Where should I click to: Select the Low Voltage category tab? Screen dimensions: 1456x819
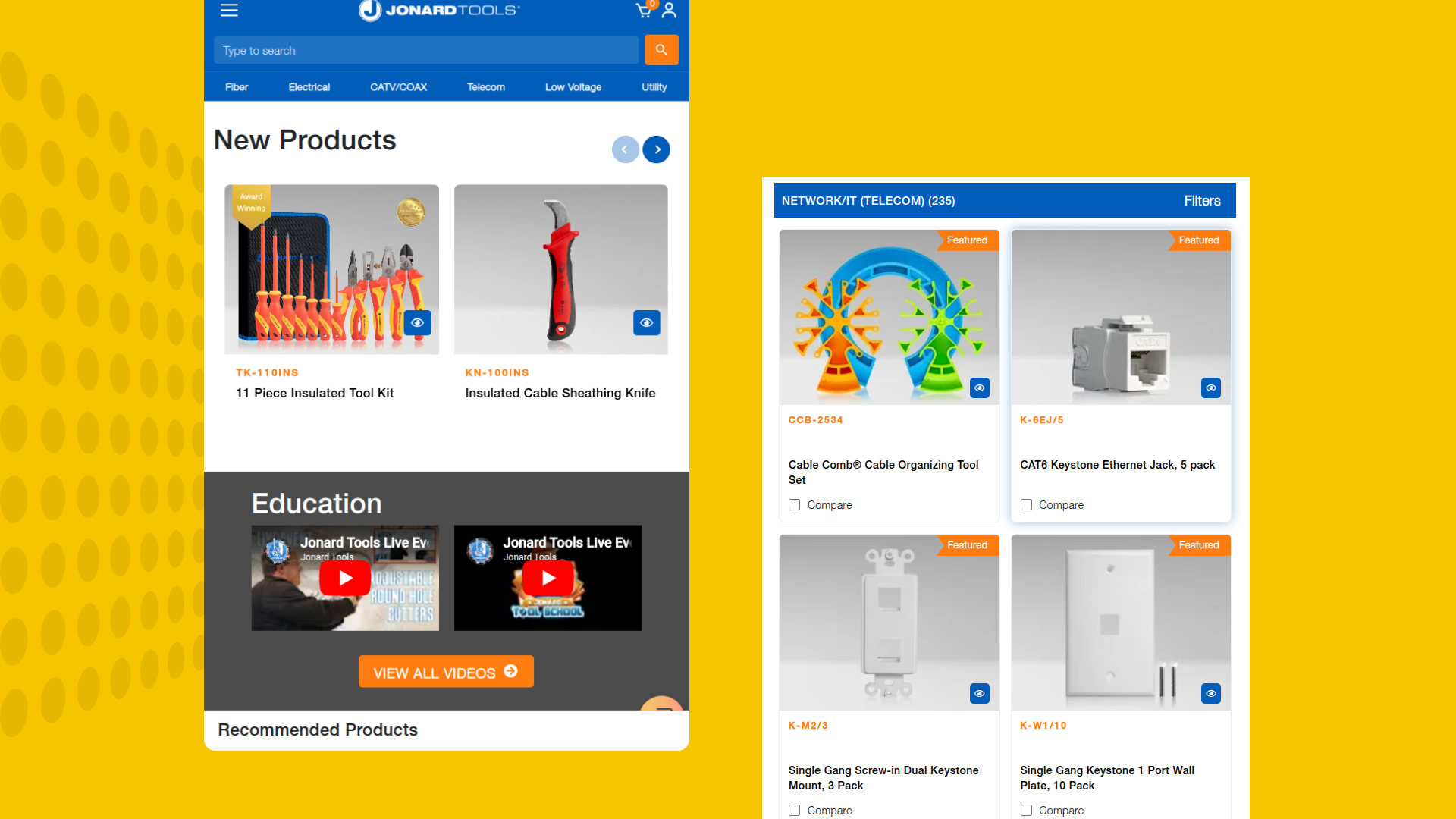click(573, 87)
